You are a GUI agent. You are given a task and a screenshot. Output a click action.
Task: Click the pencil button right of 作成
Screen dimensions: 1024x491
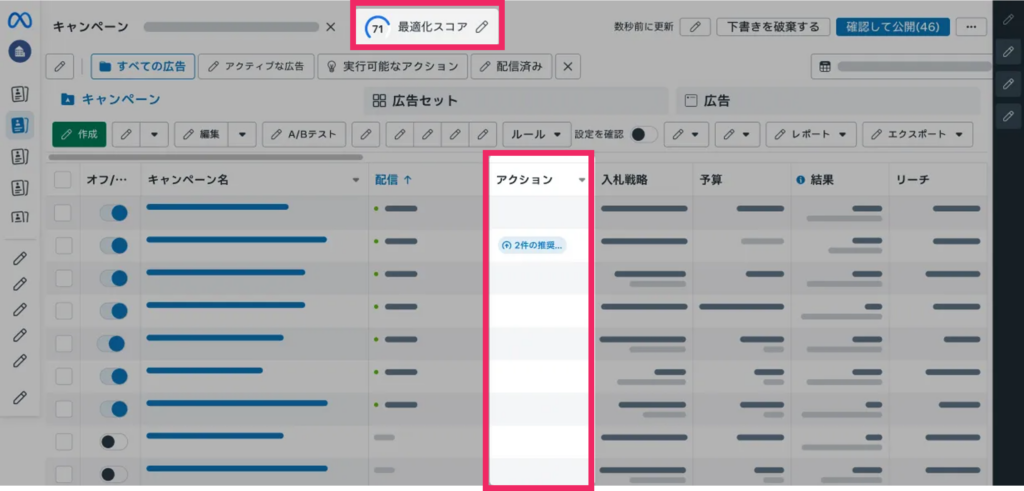(x=127, y=134)
